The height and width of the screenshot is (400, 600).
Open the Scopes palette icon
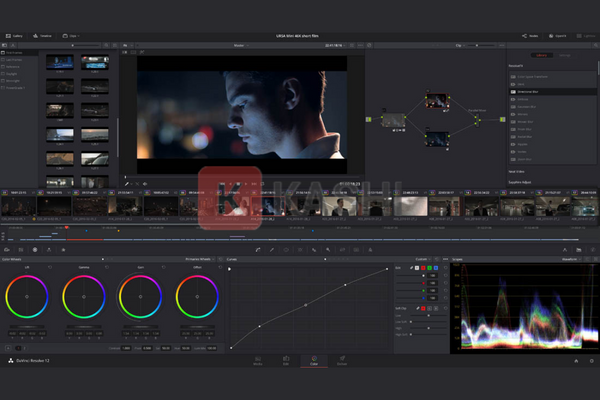[579, 250]
